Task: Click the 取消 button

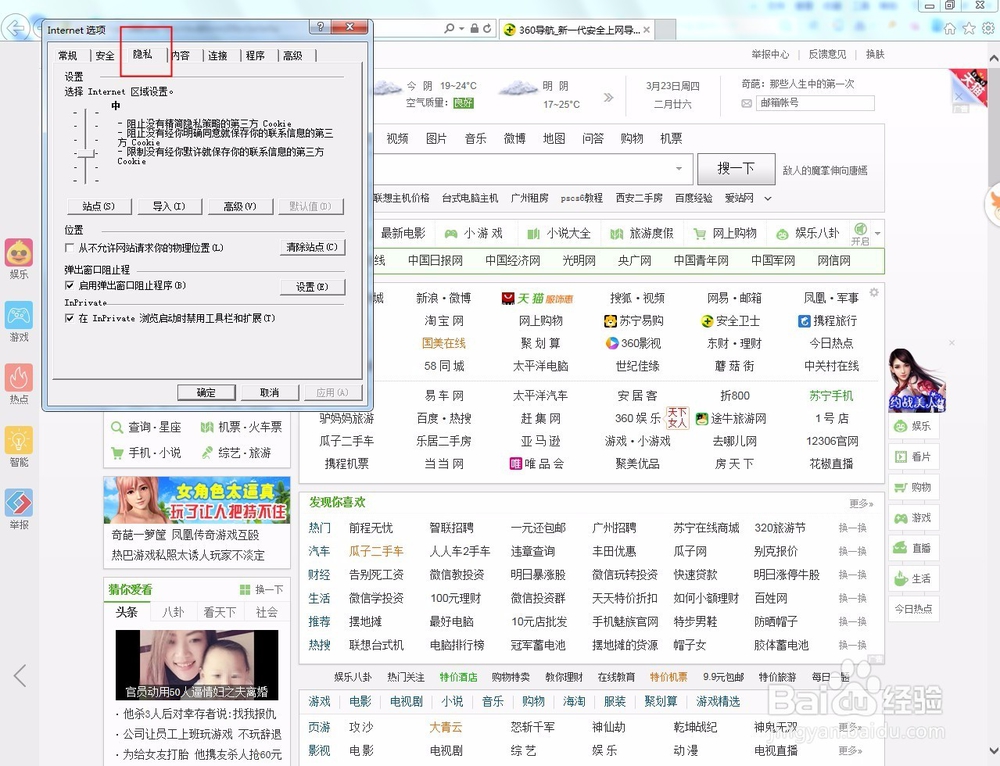Action: click(x=270, y=392)
